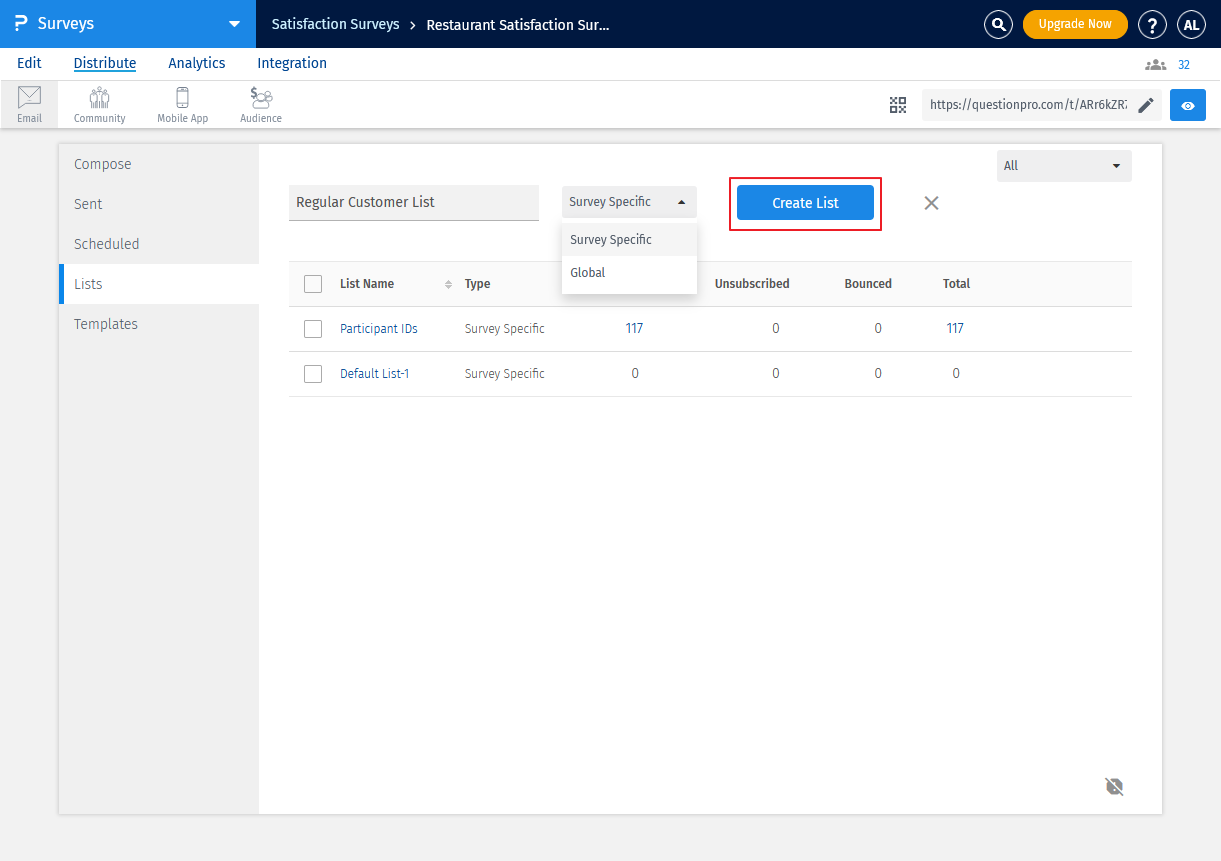Open the Mobile App distribution option
1221x861 pixels.
pos(182,104)
